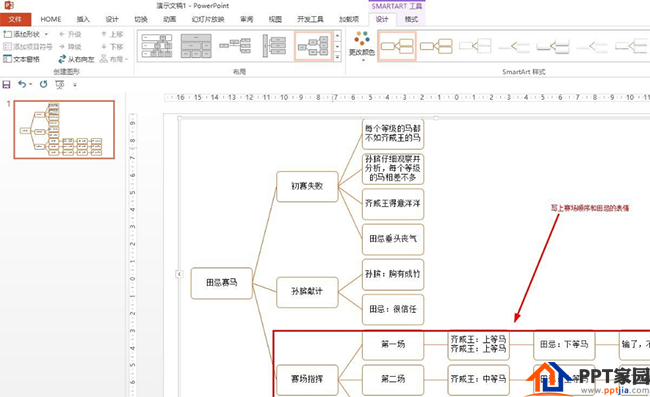The width and height of the screenshot is (650, 397).
Task: Select the 第二场 box
Action: pos(393,380)
